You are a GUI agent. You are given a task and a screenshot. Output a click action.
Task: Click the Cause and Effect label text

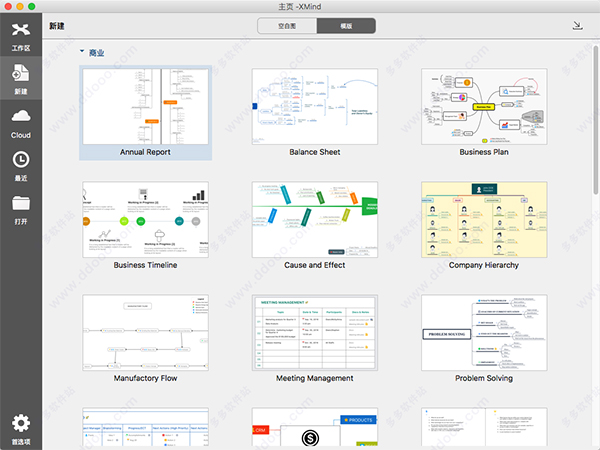(315, 265)
